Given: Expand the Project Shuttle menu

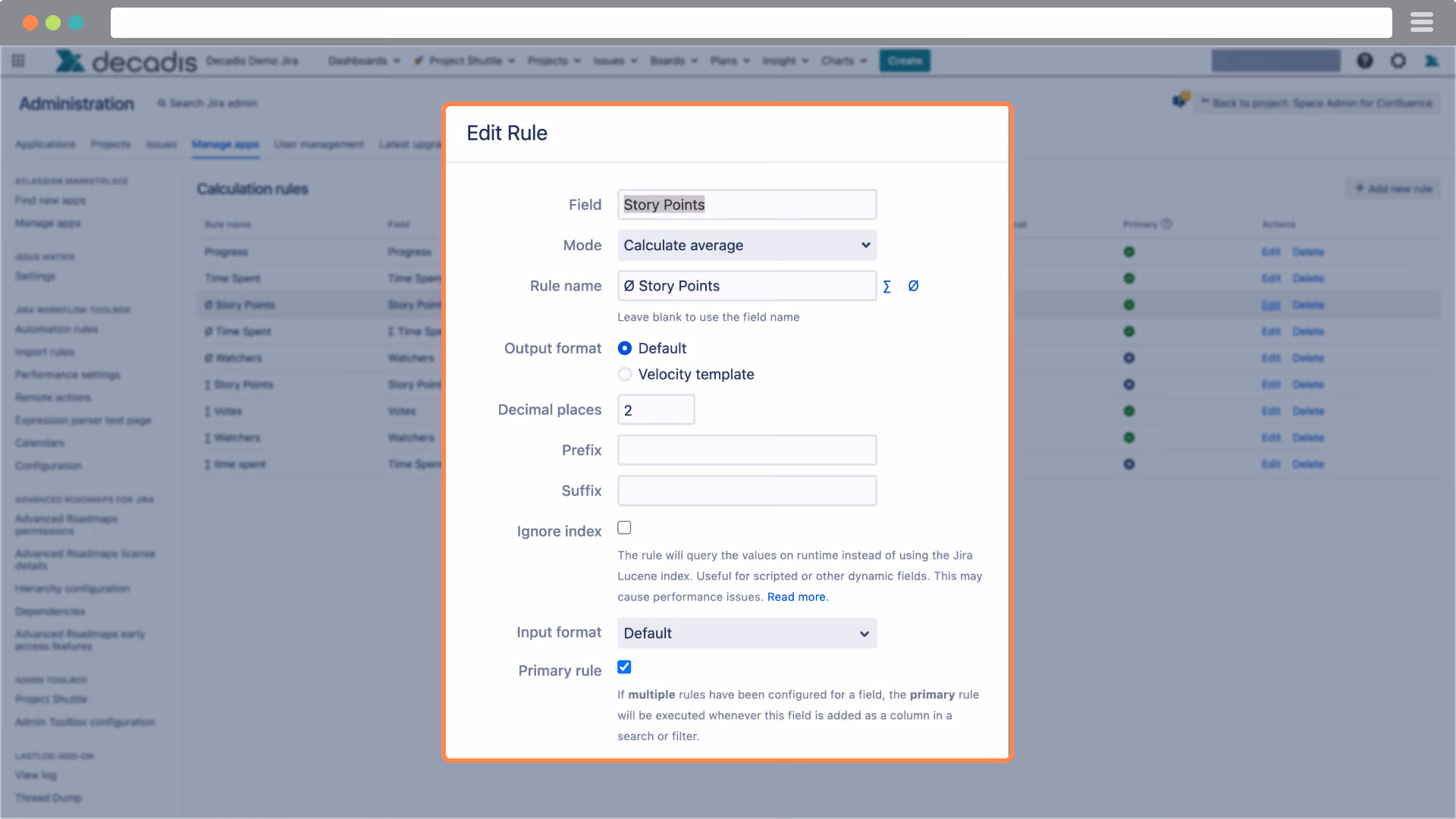Looking at the screenshot, I should [464, 61].
